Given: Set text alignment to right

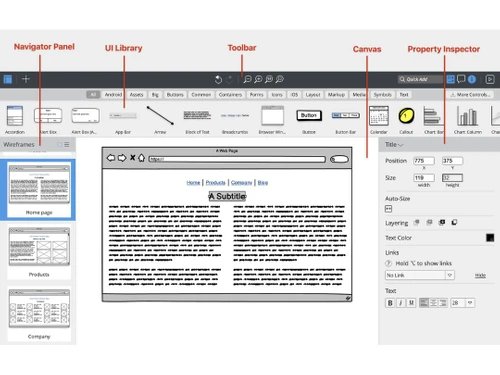Looking at the screenshot, I should tap(442, 303).
